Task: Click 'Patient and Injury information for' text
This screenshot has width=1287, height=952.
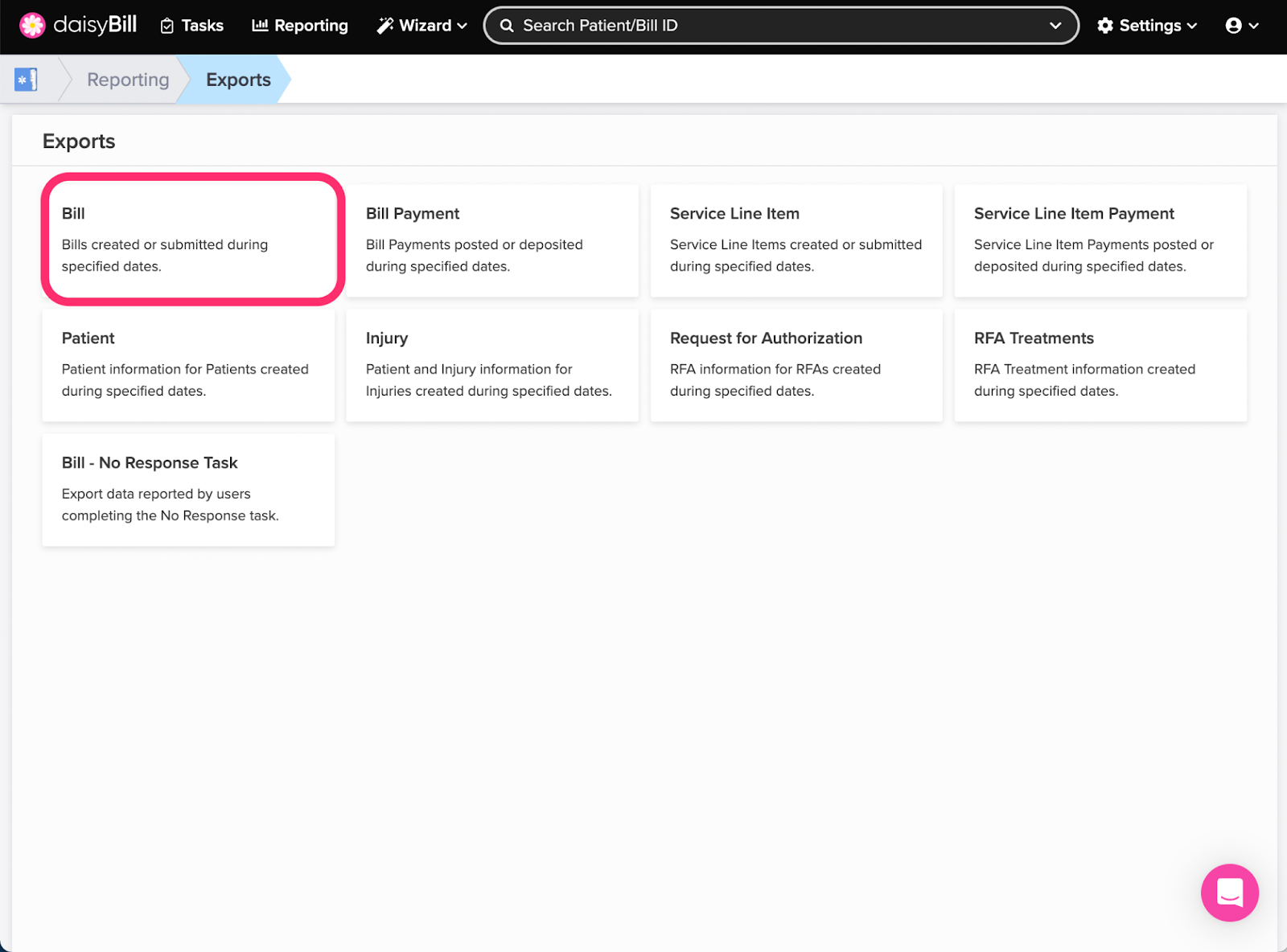Action: click(x=469, y=369)
